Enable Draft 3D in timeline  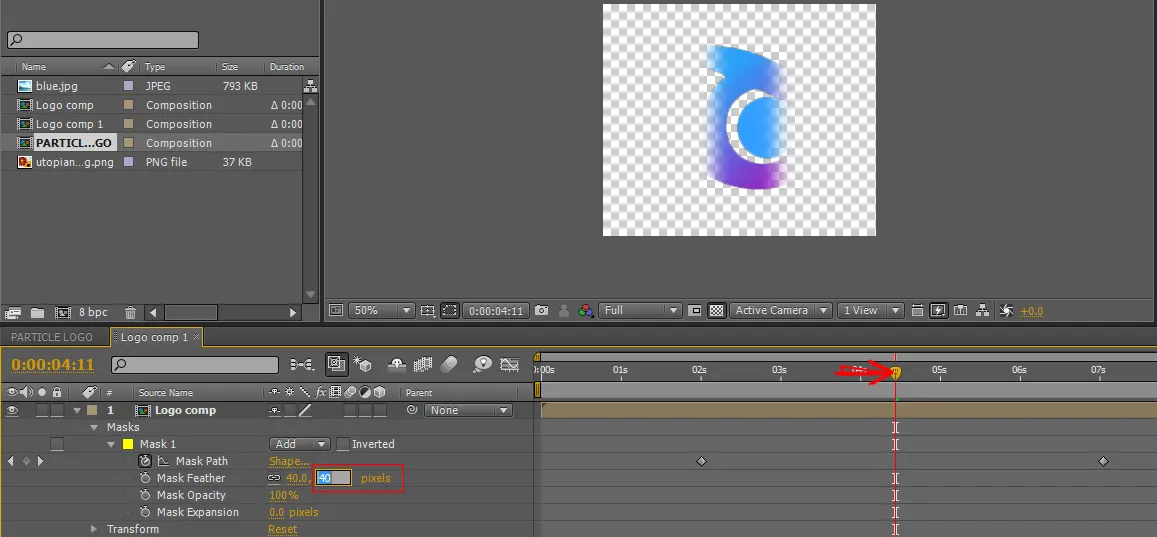[x=363, y=364]
